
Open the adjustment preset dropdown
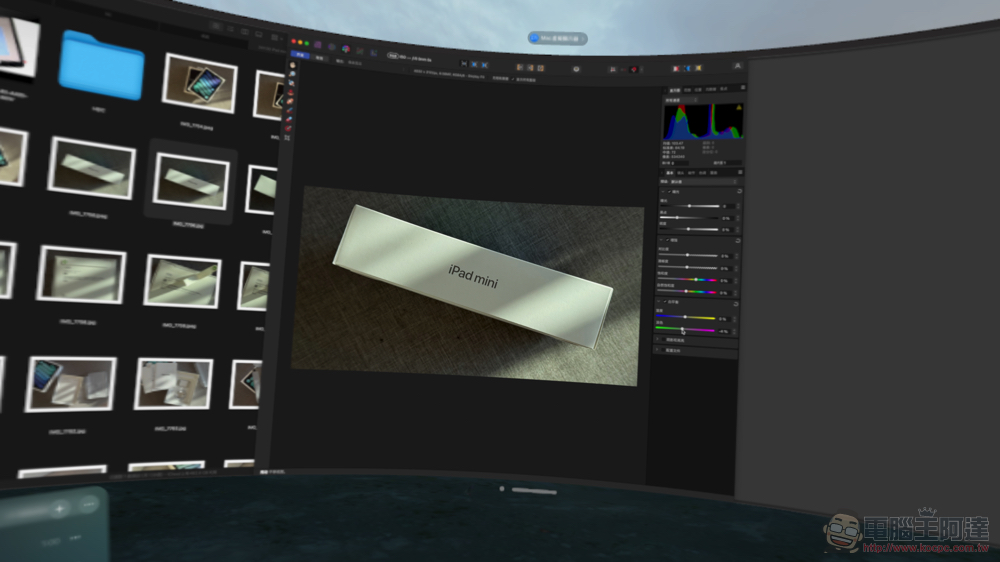tap(703, 182)
